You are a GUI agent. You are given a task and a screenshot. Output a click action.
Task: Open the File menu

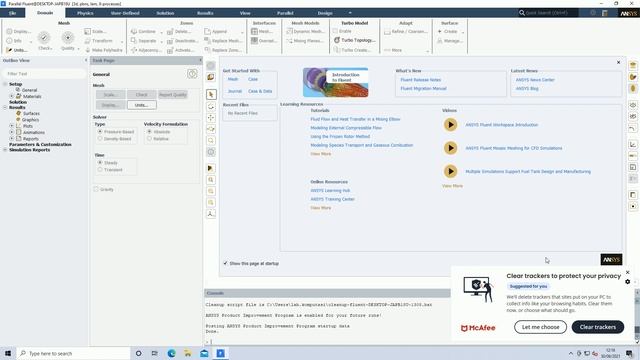(x=13, y=13)
